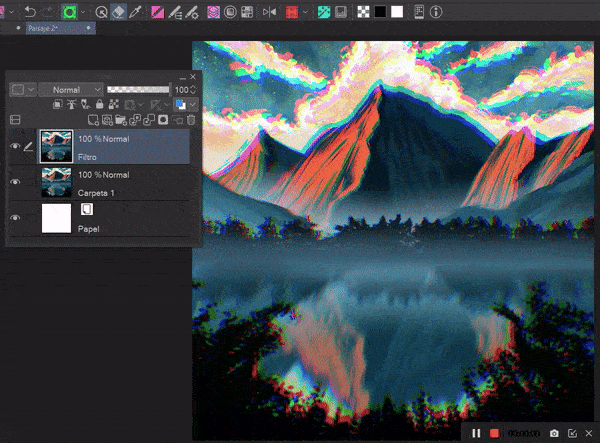Screen dimensions: 600x443
Task: Stop the screen recording
Action: 494,433
